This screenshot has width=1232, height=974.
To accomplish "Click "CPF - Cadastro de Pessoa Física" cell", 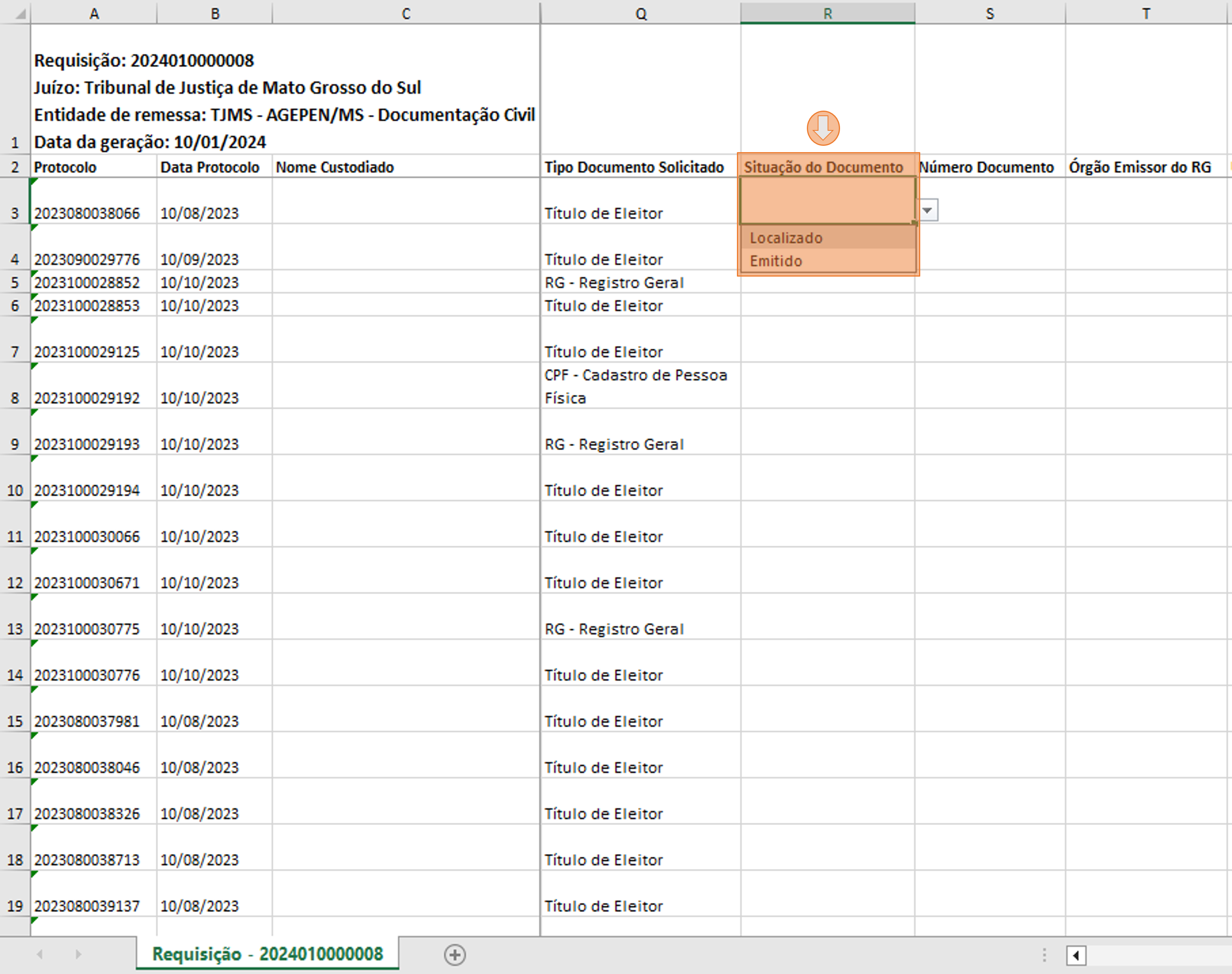I will 641,386.
